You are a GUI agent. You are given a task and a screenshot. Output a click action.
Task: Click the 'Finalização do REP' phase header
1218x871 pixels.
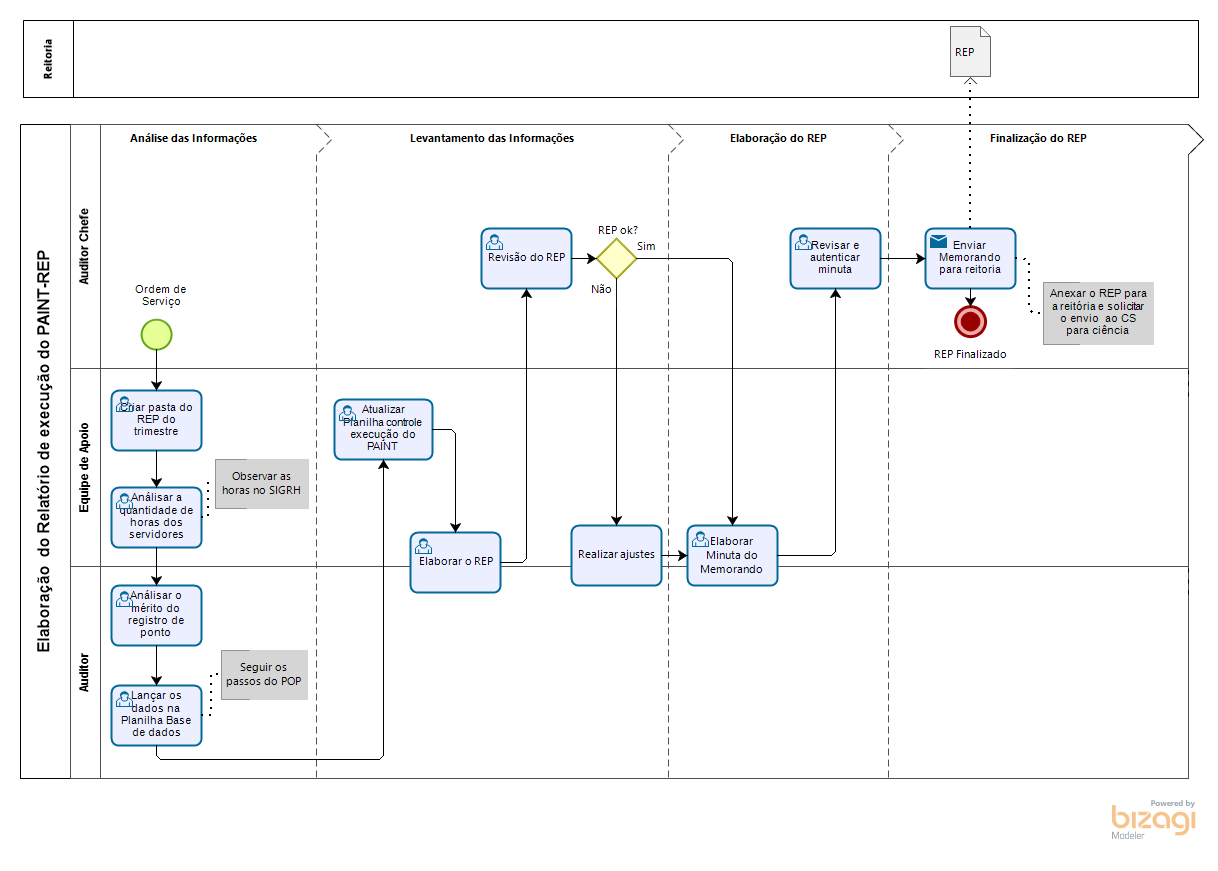[x=1037, y=138]
